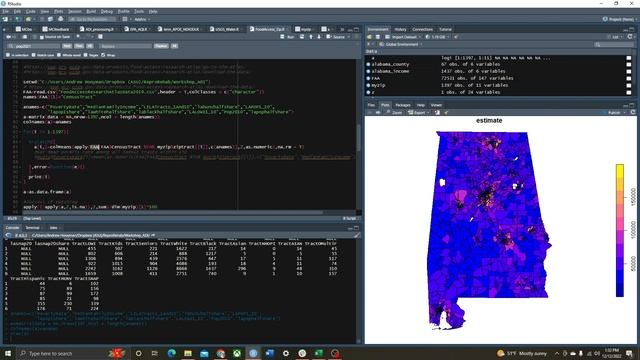Refresh the Environment pane

pos(630,37)
